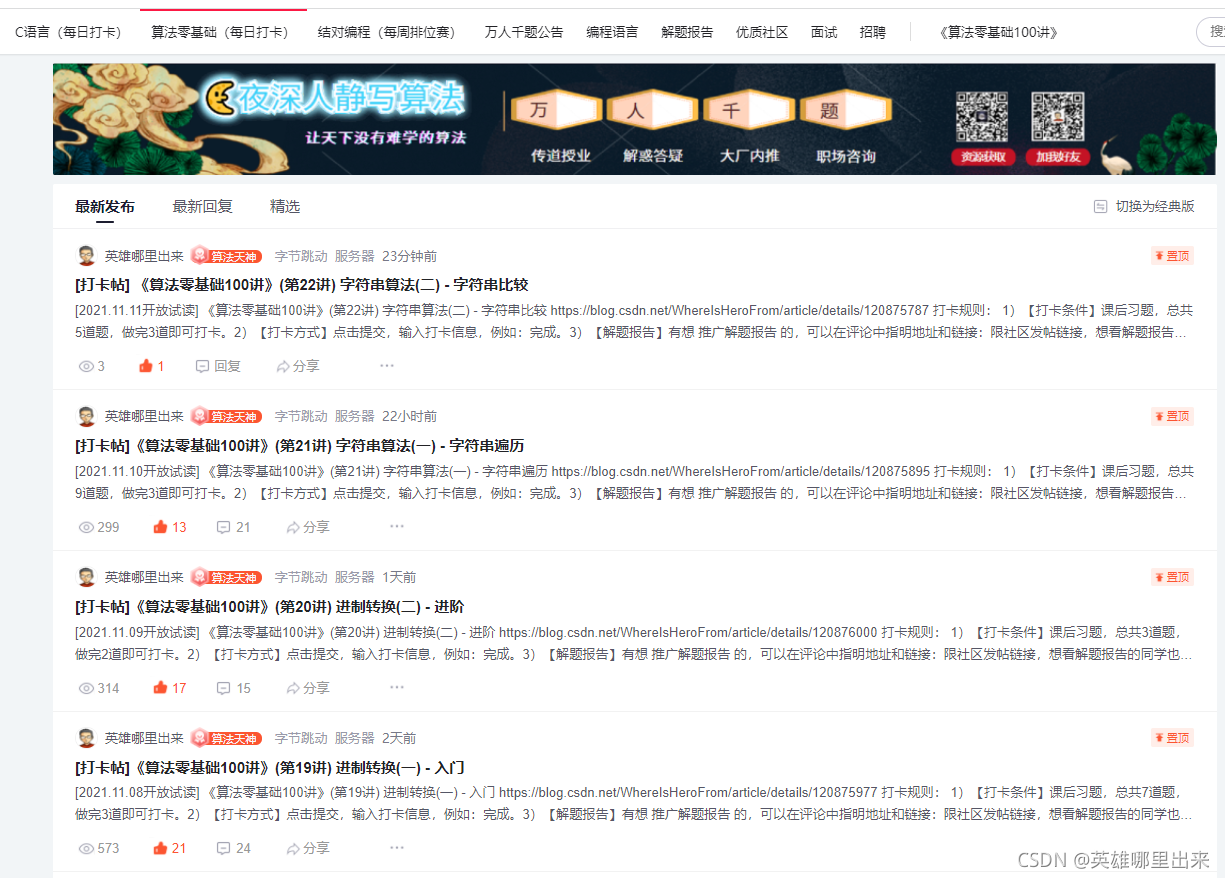The image size is (1225, 878).
Task: Share the 第19讲 post
Action: pos(308,848)
